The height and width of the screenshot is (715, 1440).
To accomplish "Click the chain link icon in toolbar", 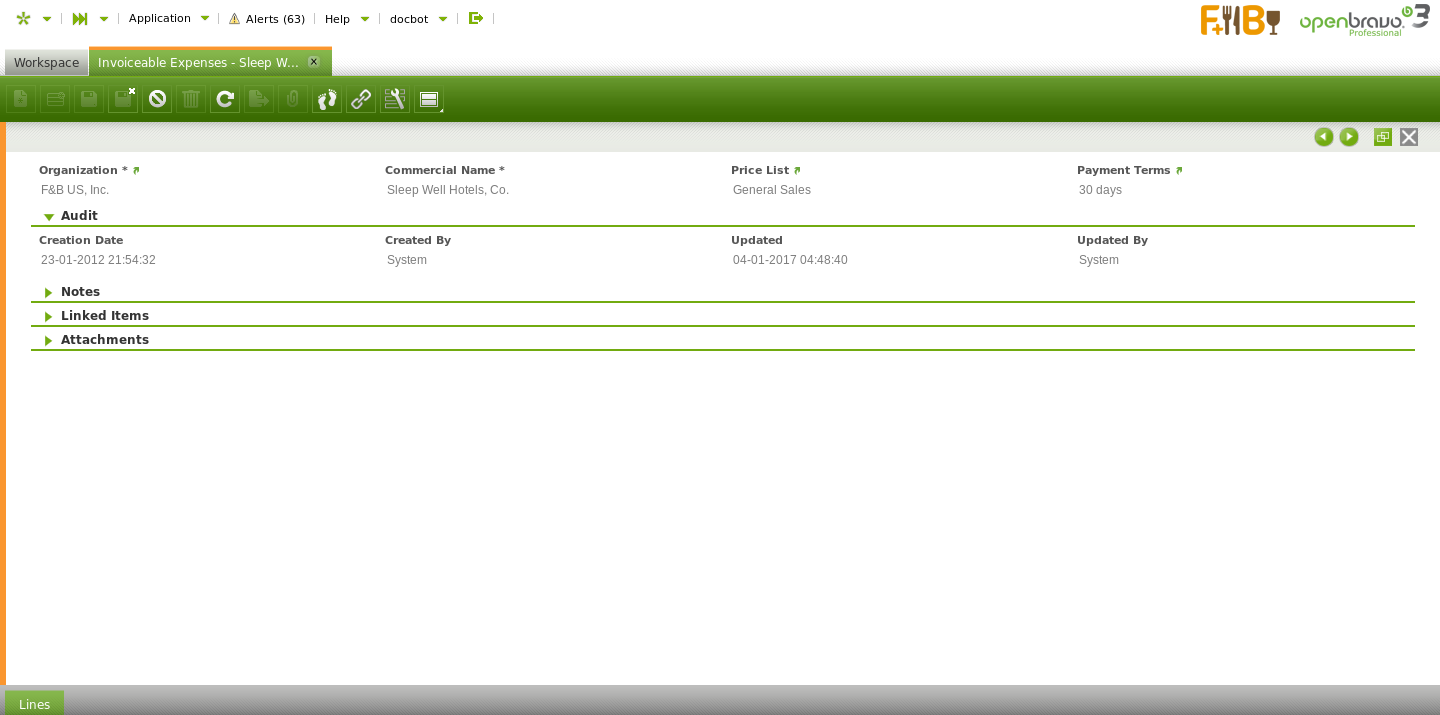I will [x=361, y=99].
